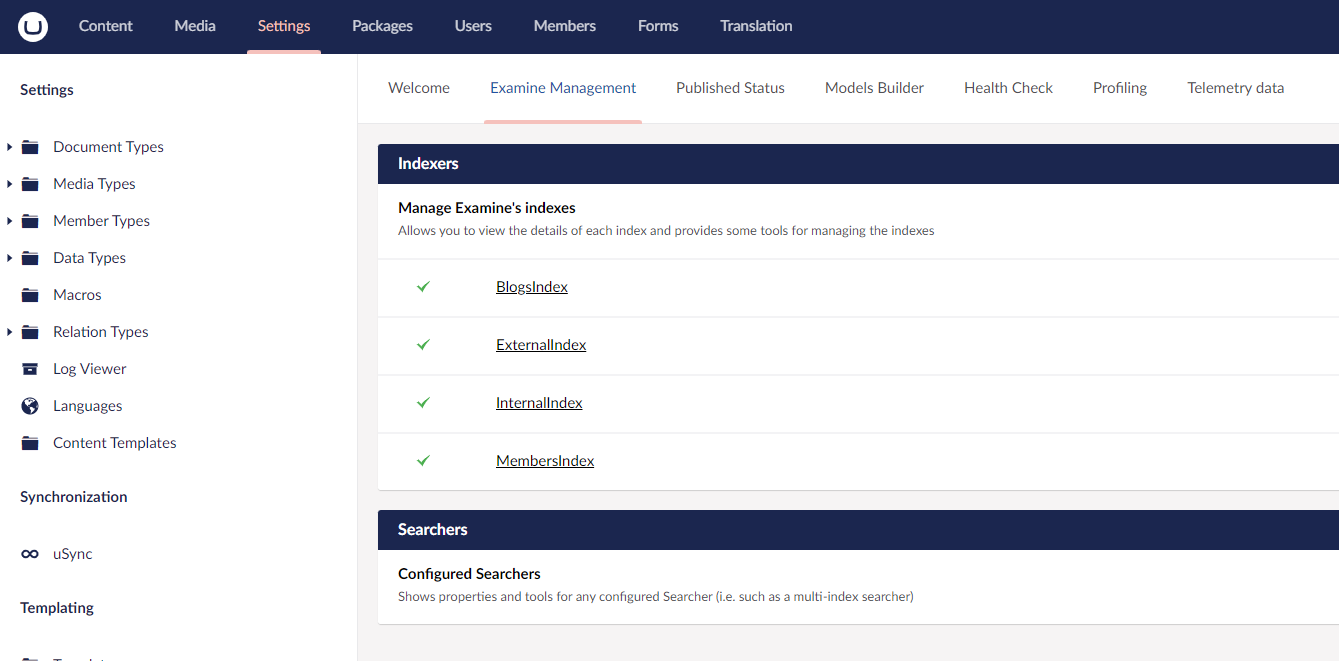Expand the Relation Types tree node

coord(9,332)
